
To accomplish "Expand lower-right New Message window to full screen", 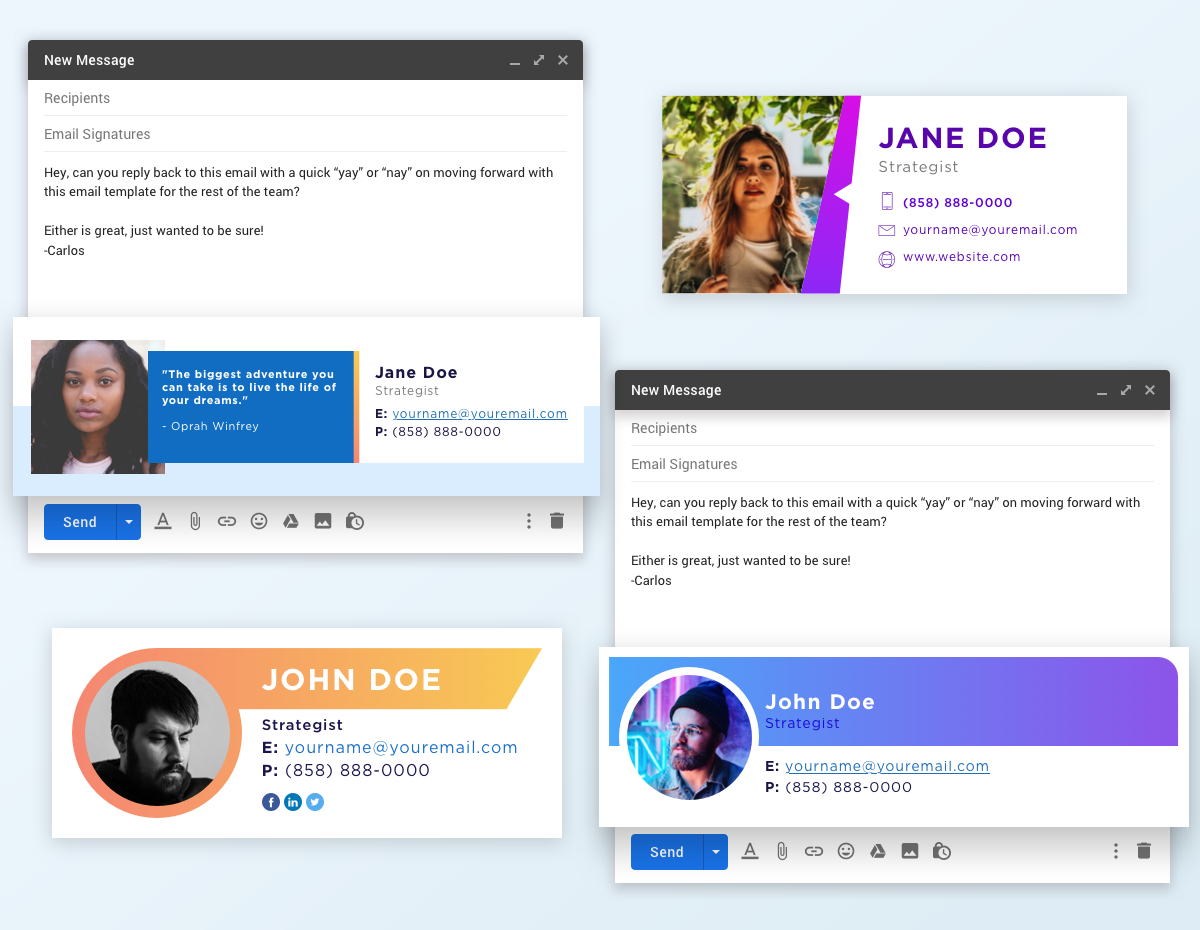I will (x=1126, y=390).
